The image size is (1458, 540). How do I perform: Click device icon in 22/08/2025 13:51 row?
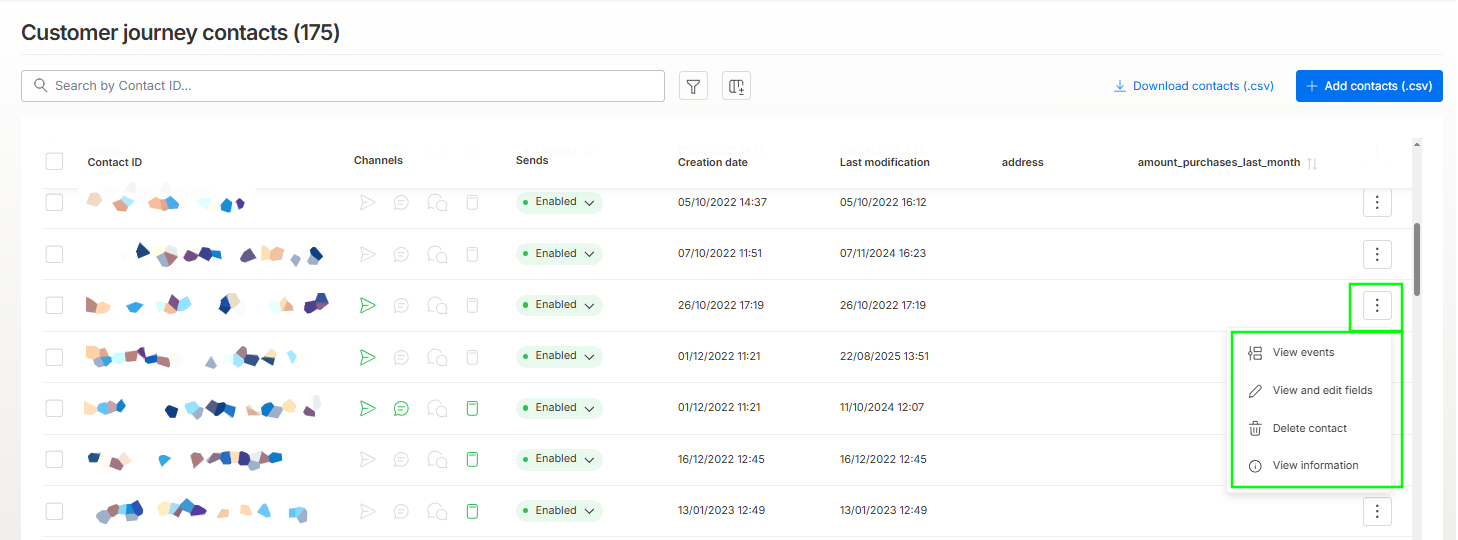(473, 356)
